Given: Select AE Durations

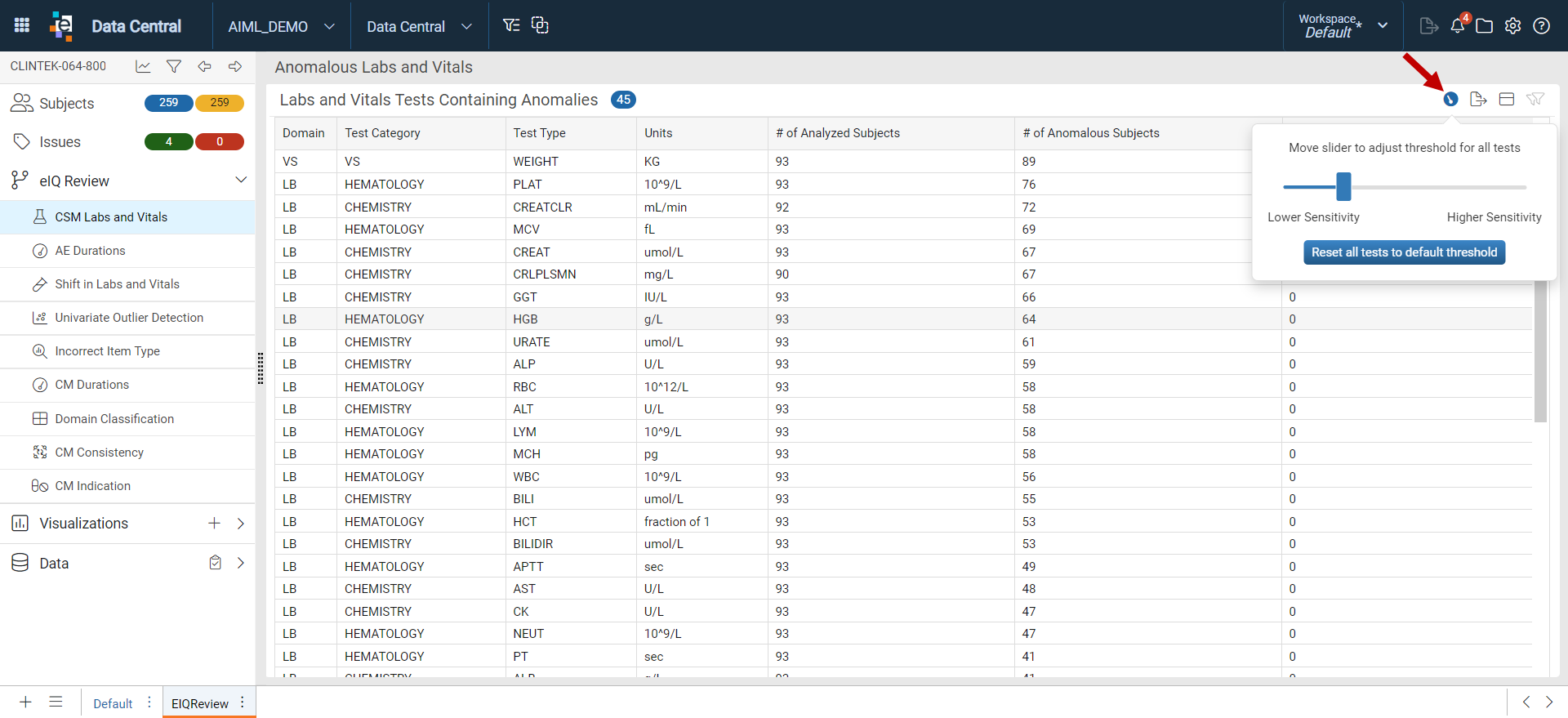Looking at the screenshot, I should 127,251.
